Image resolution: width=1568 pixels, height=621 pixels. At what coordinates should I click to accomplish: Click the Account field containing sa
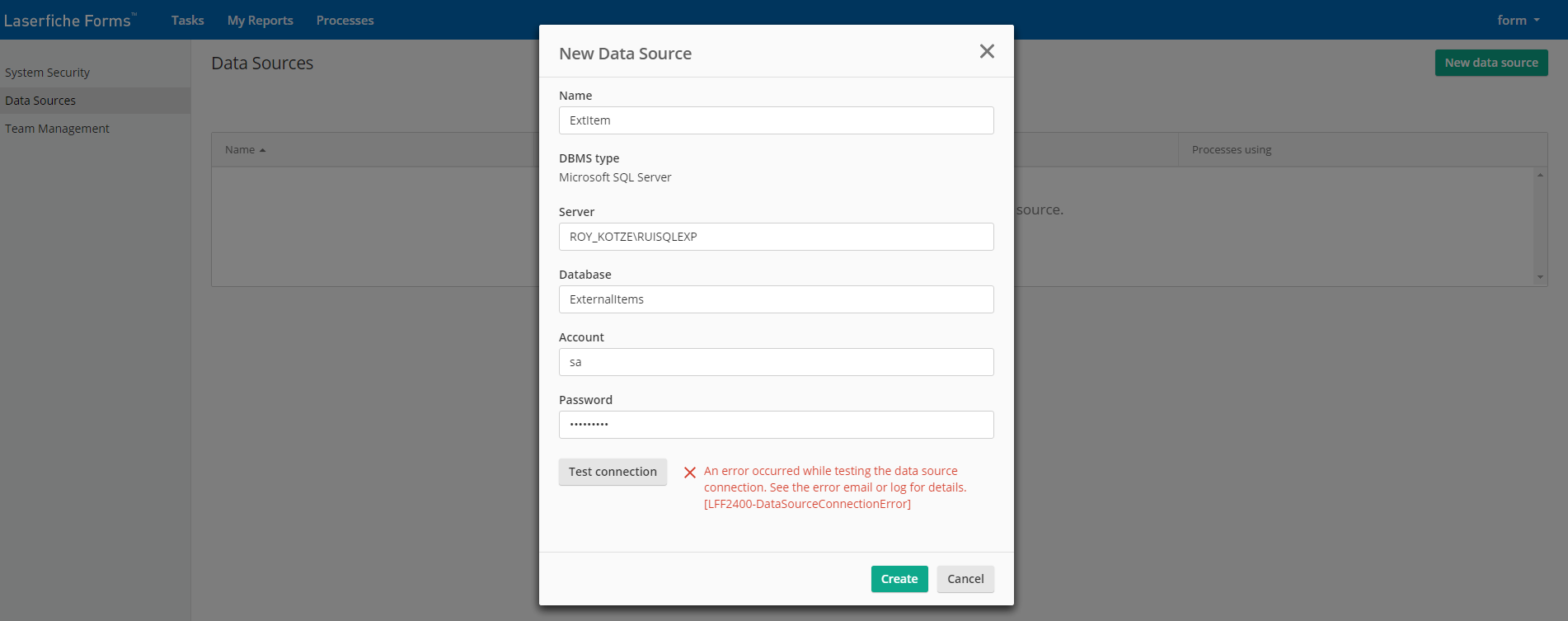776,362
